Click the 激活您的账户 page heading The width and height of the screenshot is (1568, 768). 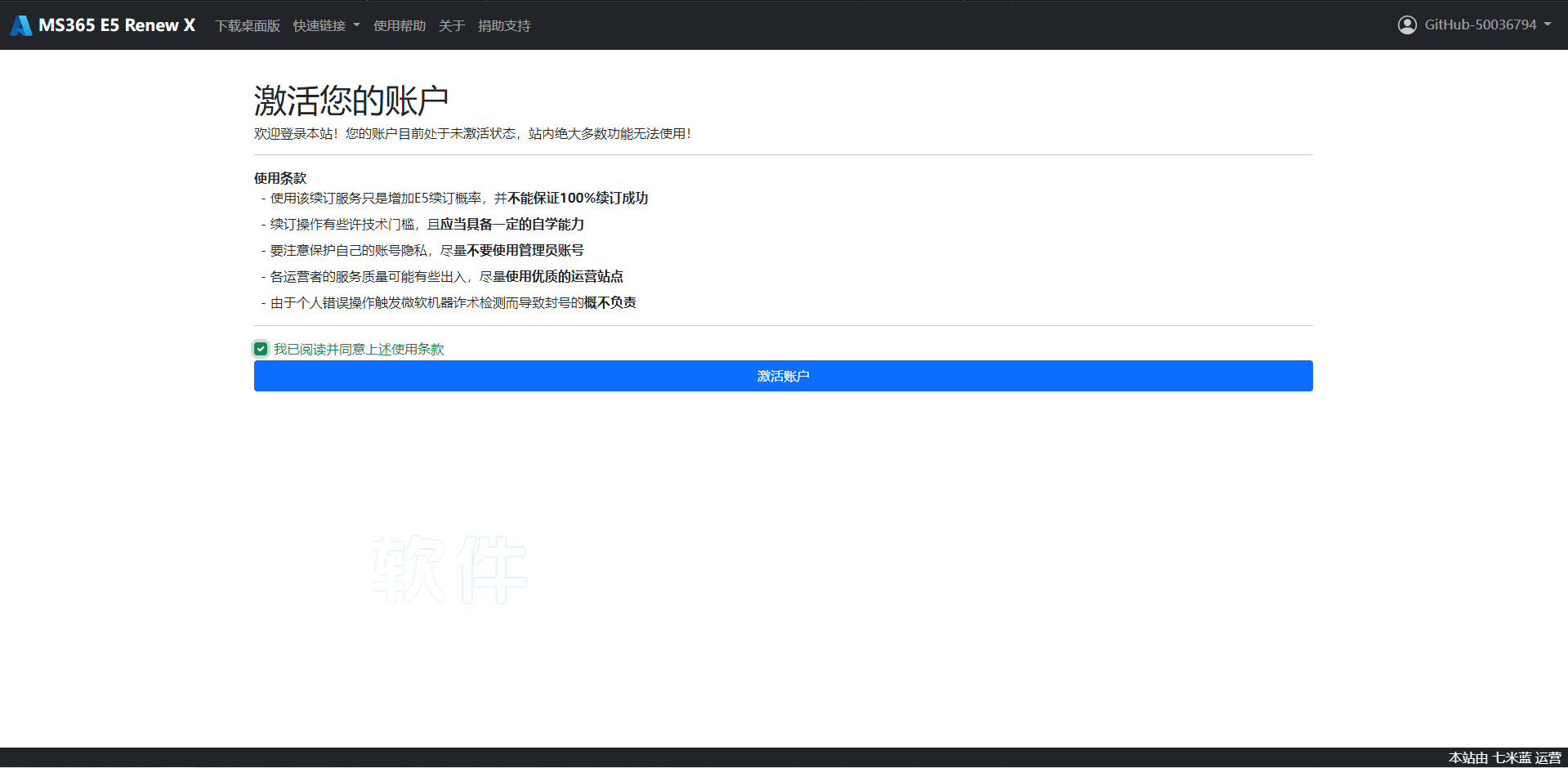pos(351,100)
